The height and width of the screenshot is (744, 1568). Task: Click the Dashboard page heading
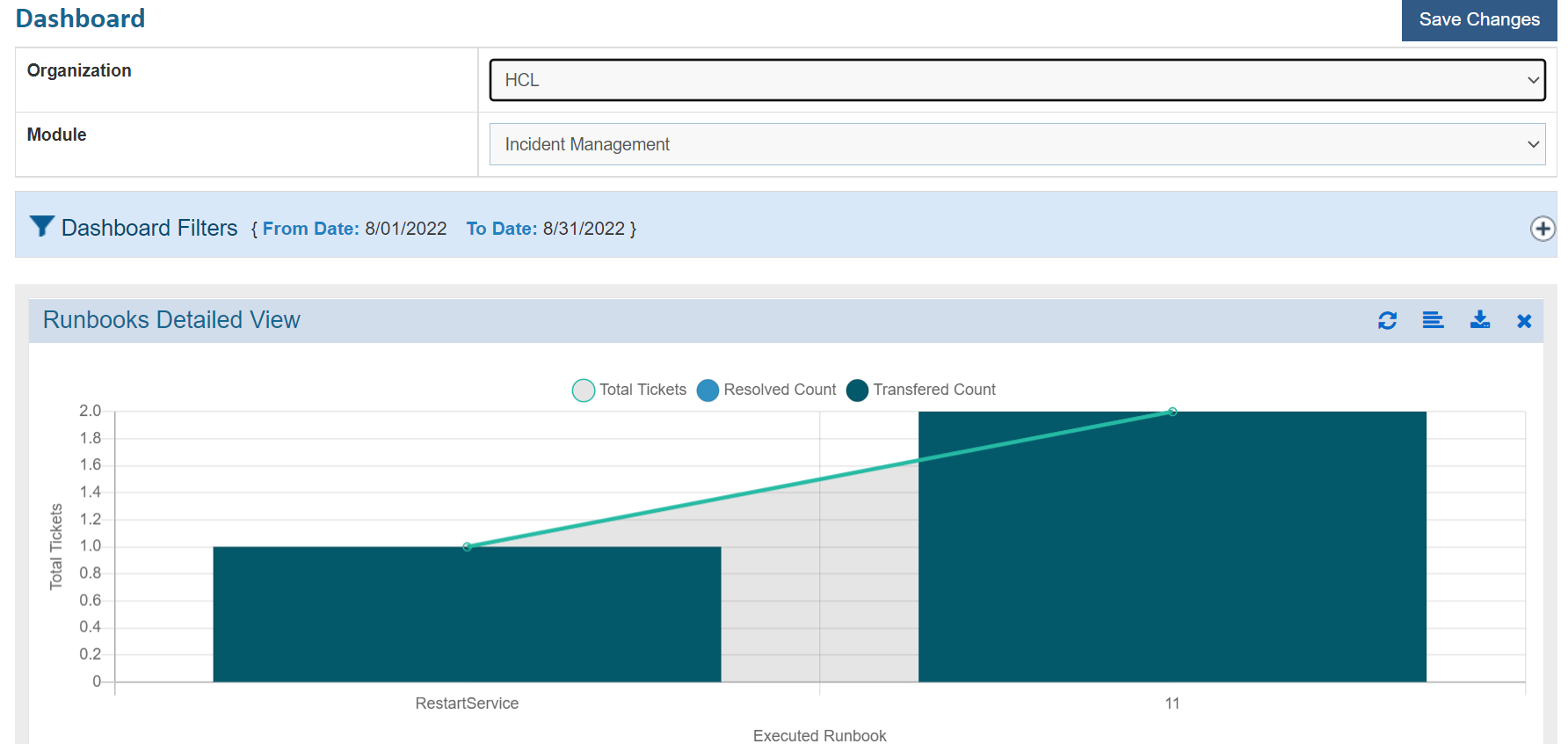click(x=80, y=18)
